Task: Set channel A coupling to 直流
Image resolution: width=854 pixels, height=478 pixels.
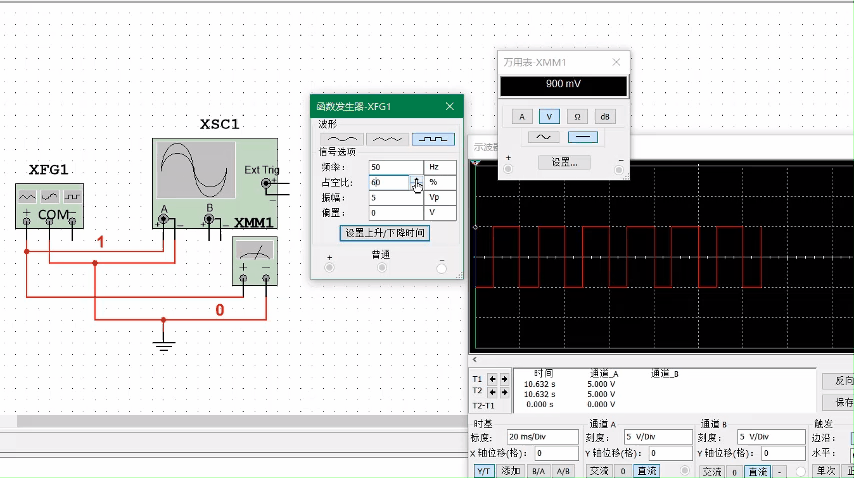Action: [x=647, y=471]
